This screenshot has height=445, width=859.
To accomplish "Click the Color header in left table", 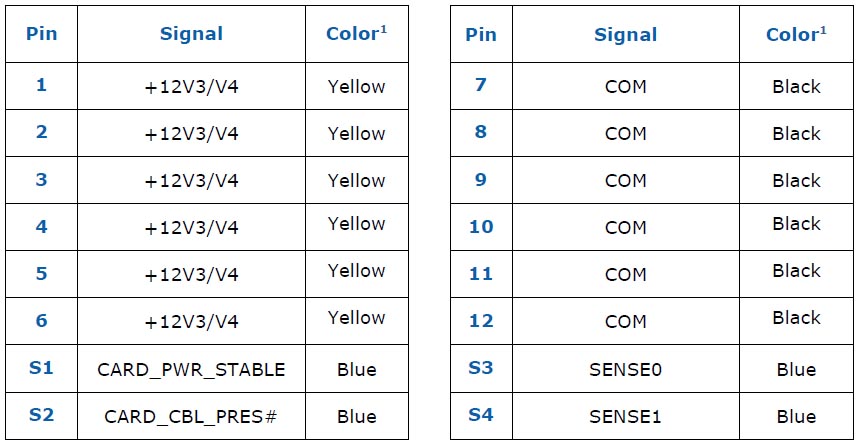I will point(356,34).
